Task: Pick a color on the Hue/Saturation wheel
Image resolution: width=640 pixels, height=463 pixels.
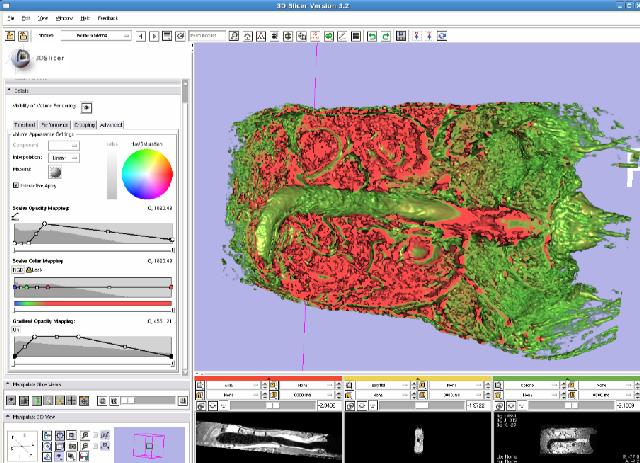Action: pos(147,175)
